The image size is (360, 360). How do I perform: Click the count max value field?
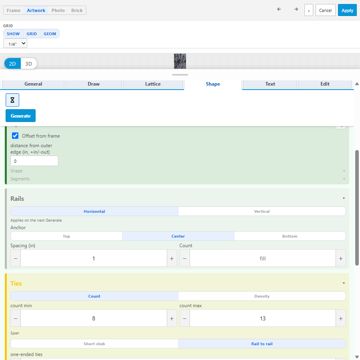coord(262,318)
